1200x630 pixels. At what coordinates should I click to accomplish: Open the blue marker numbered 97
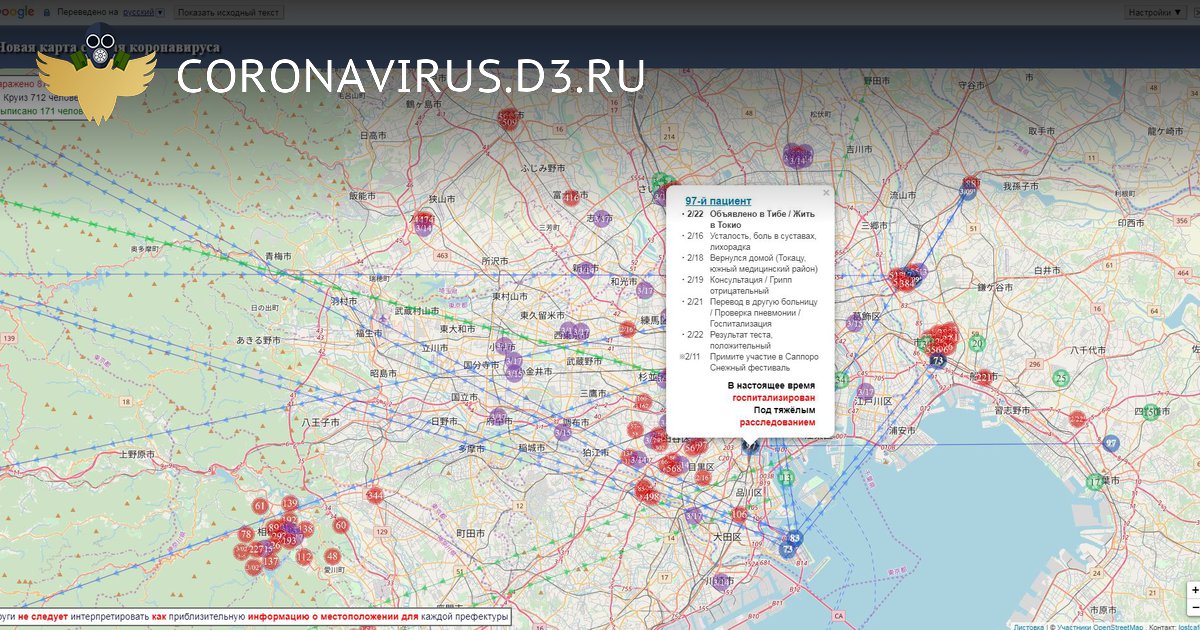tap(1111, 443)
